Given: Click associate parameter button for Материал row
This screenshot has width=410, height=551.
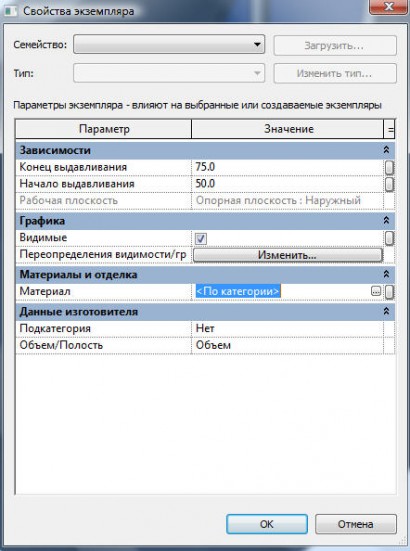Looking at the screenshot, I should pyautogui.click(x=389, y=292).
